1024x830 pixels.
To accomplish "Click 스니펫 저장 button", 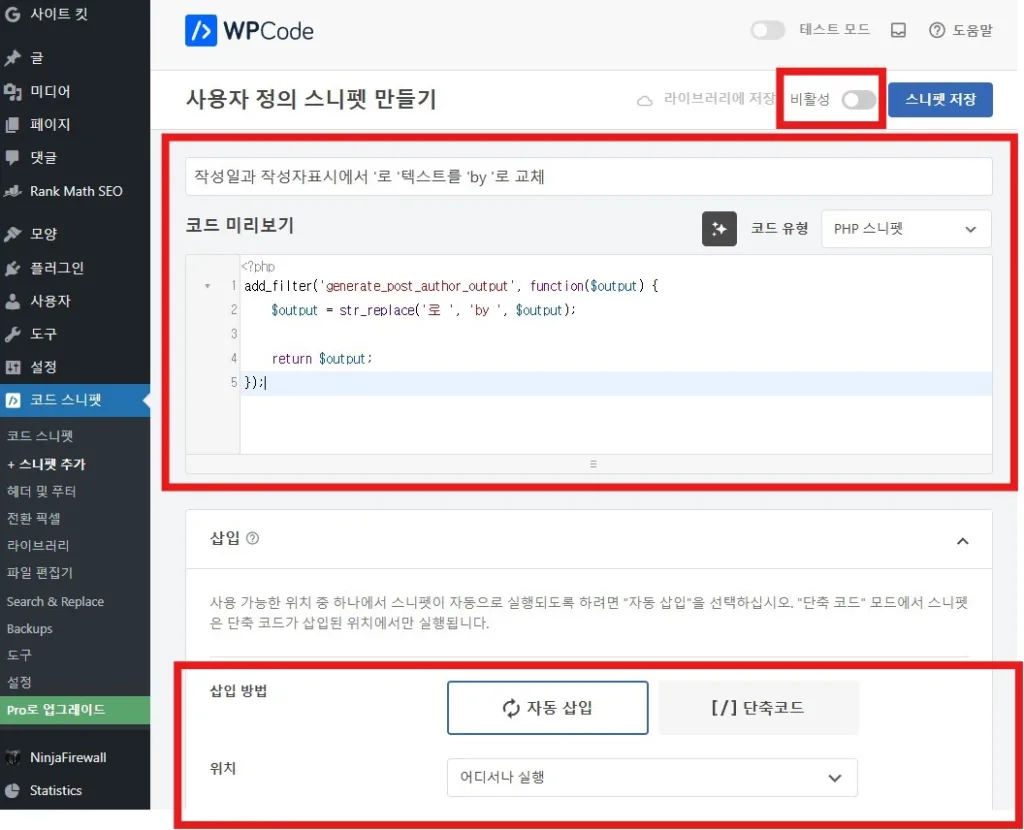I will pyautogui.click(x=940, y=100).
